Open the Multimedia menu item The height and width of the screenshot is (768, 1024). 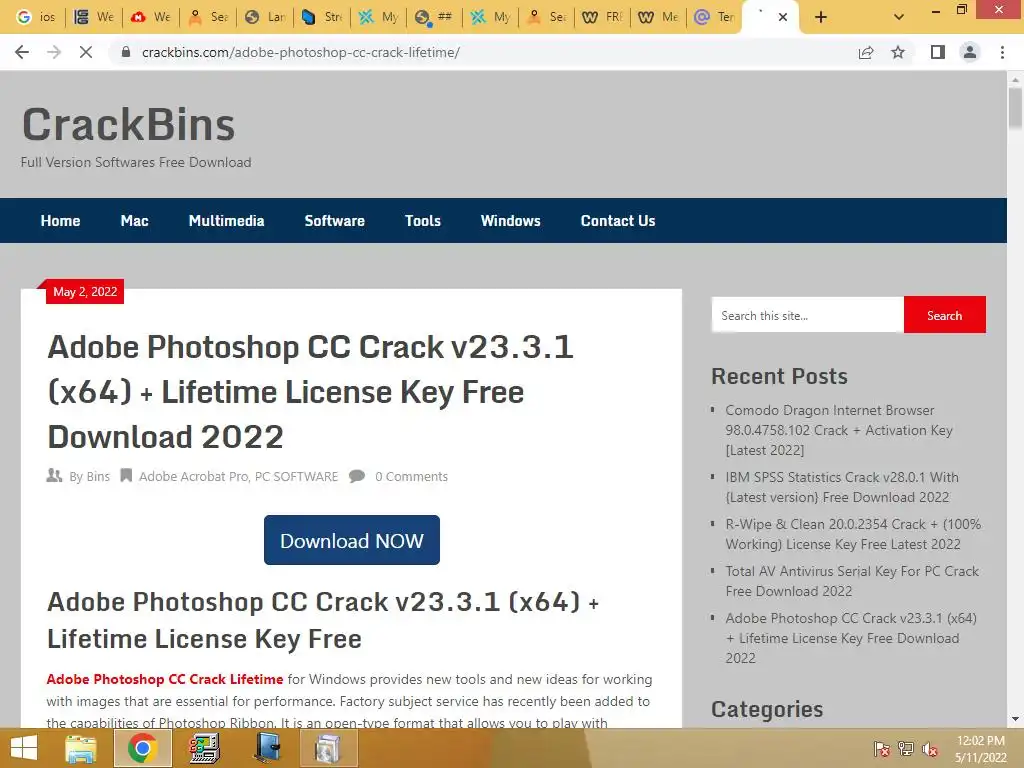click(x=227, y=221)
